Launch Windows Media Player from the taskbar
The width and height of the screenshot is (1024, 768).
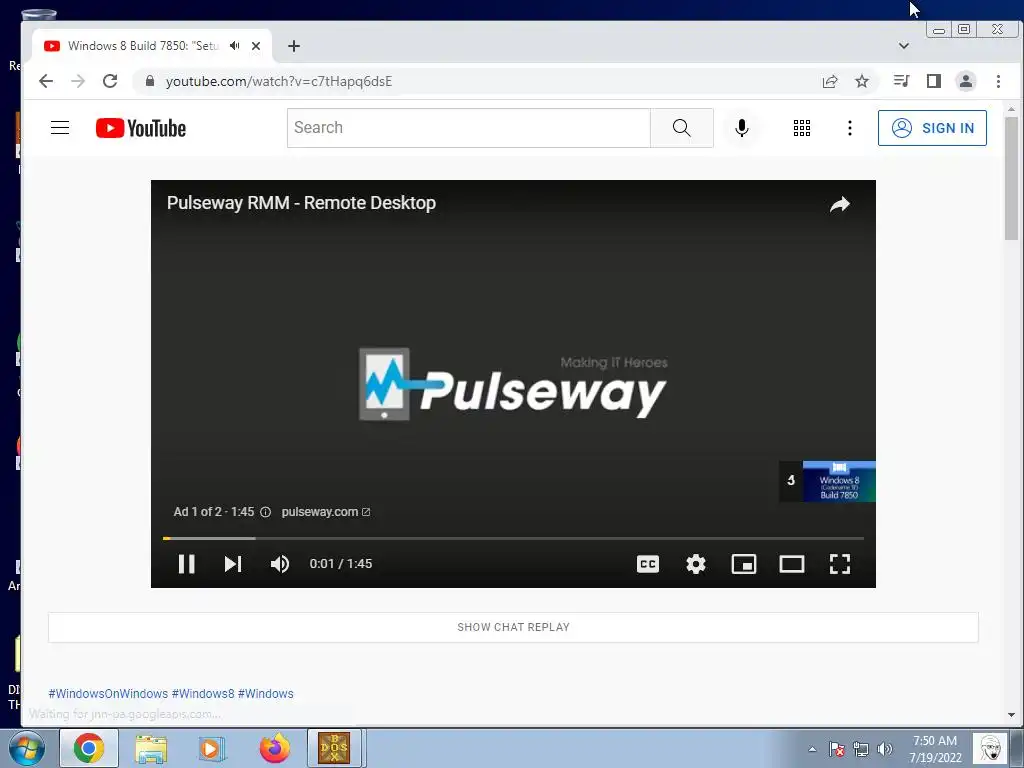pos(211,748)
